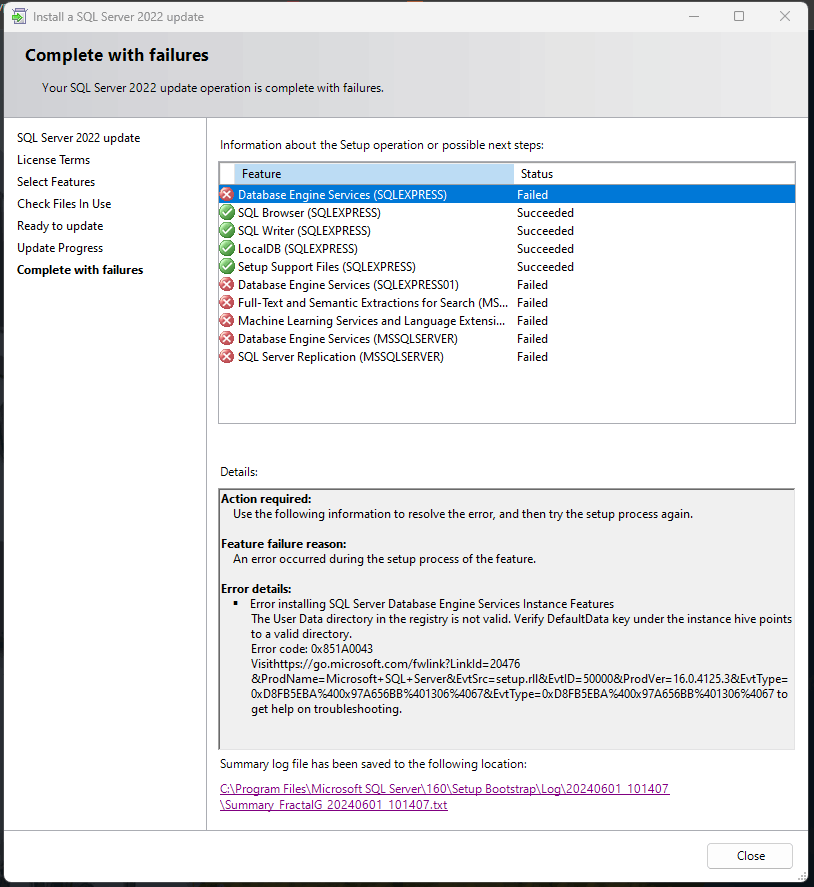Sort by the Feature column header
This screenshot has height=887, width=814.
click(374, 174)
